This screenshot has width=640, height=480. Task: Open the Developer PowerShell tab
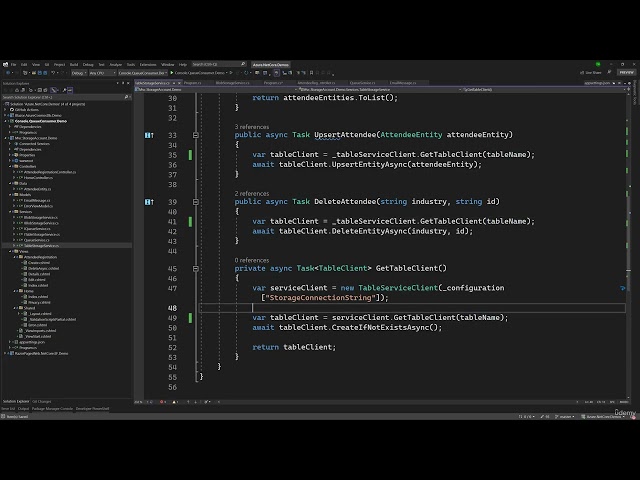point(92,409)
